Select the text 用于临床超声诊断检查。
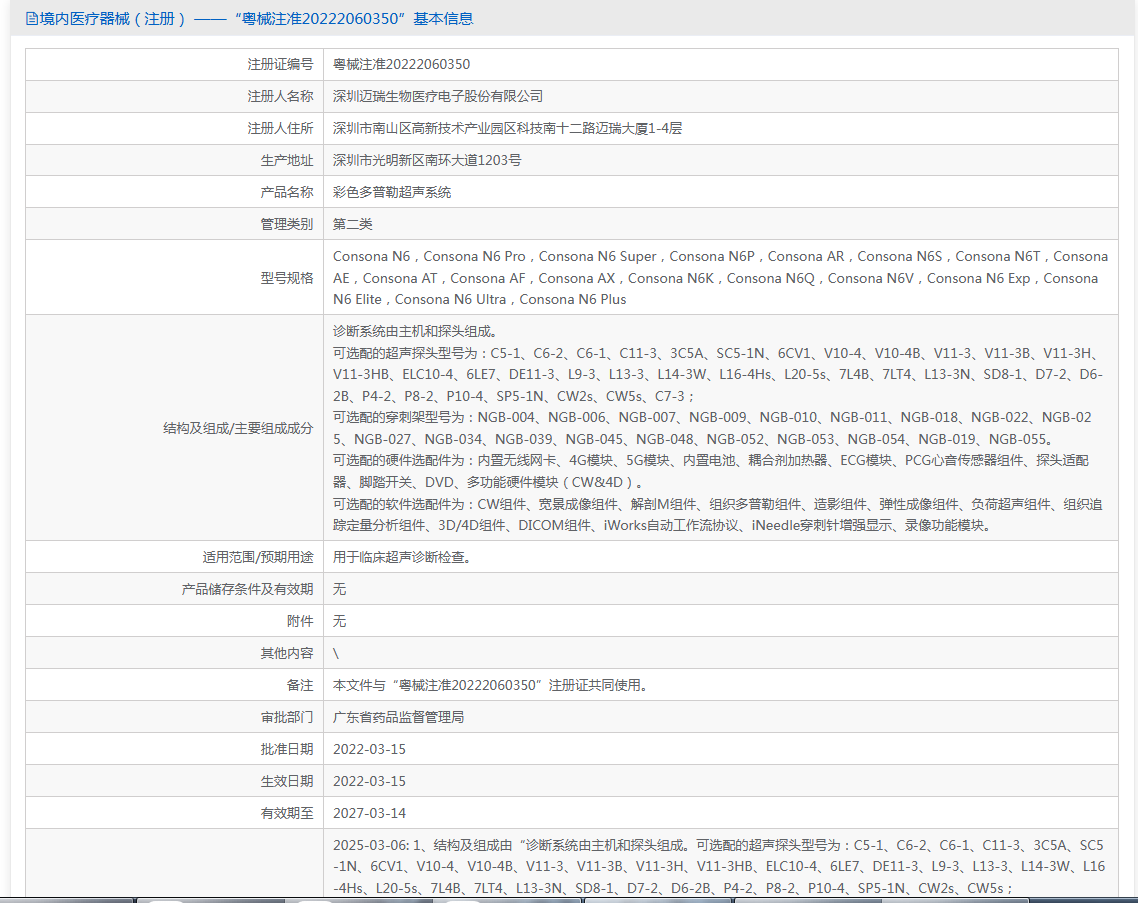Image resolution: width=1138 pixels, height=903 pixels. pos(404,557)
